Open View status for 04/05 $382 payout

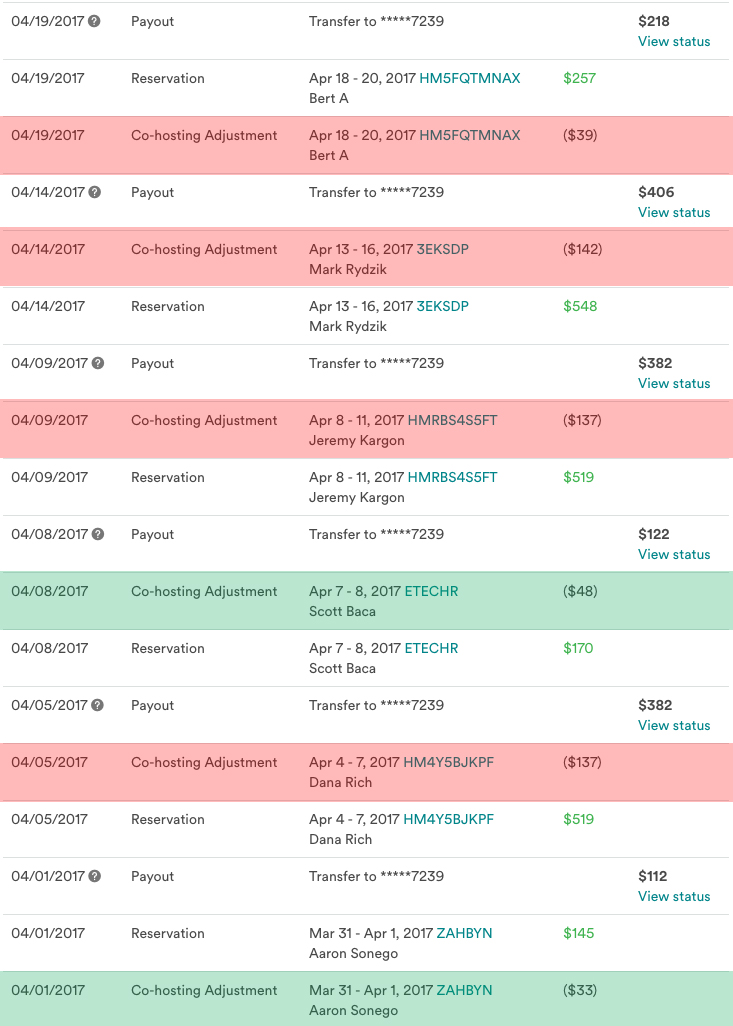point(674,725)
